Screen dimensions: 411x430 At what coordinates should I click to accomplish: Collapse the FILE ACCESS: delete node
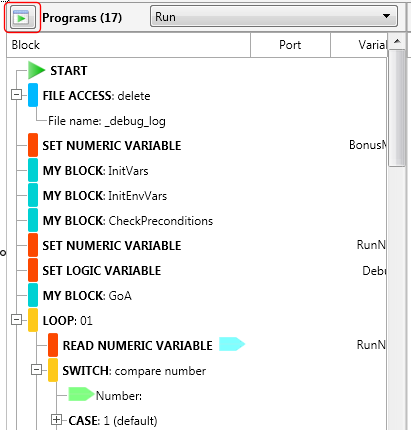click(x=16, y=95)
